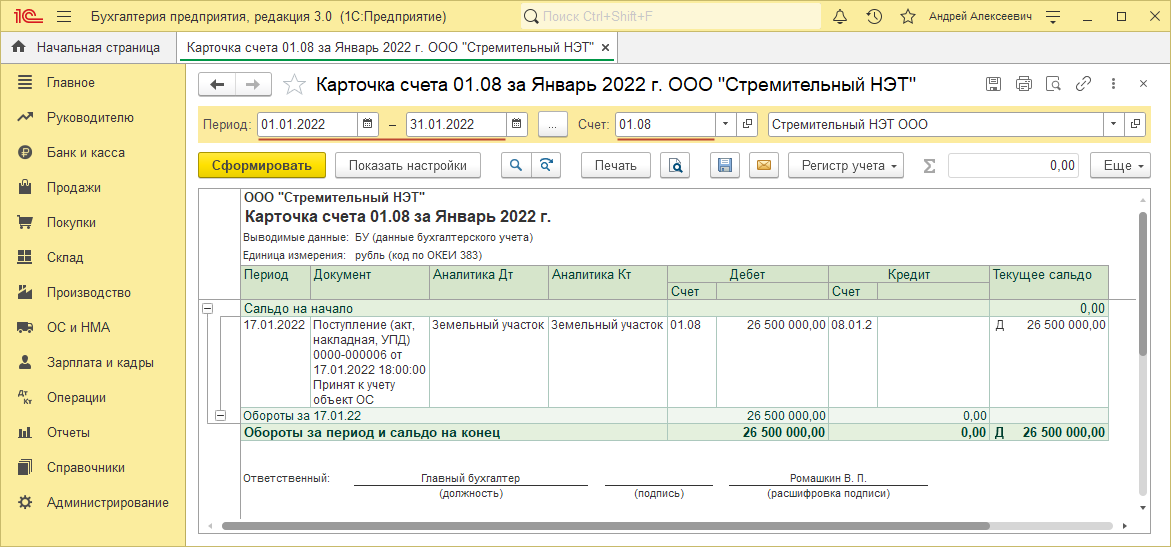The width and height of the screenshot is (1171, 547).
Task: Expand account 01.08 dropdown arrow
Action: tap(727, 125)
